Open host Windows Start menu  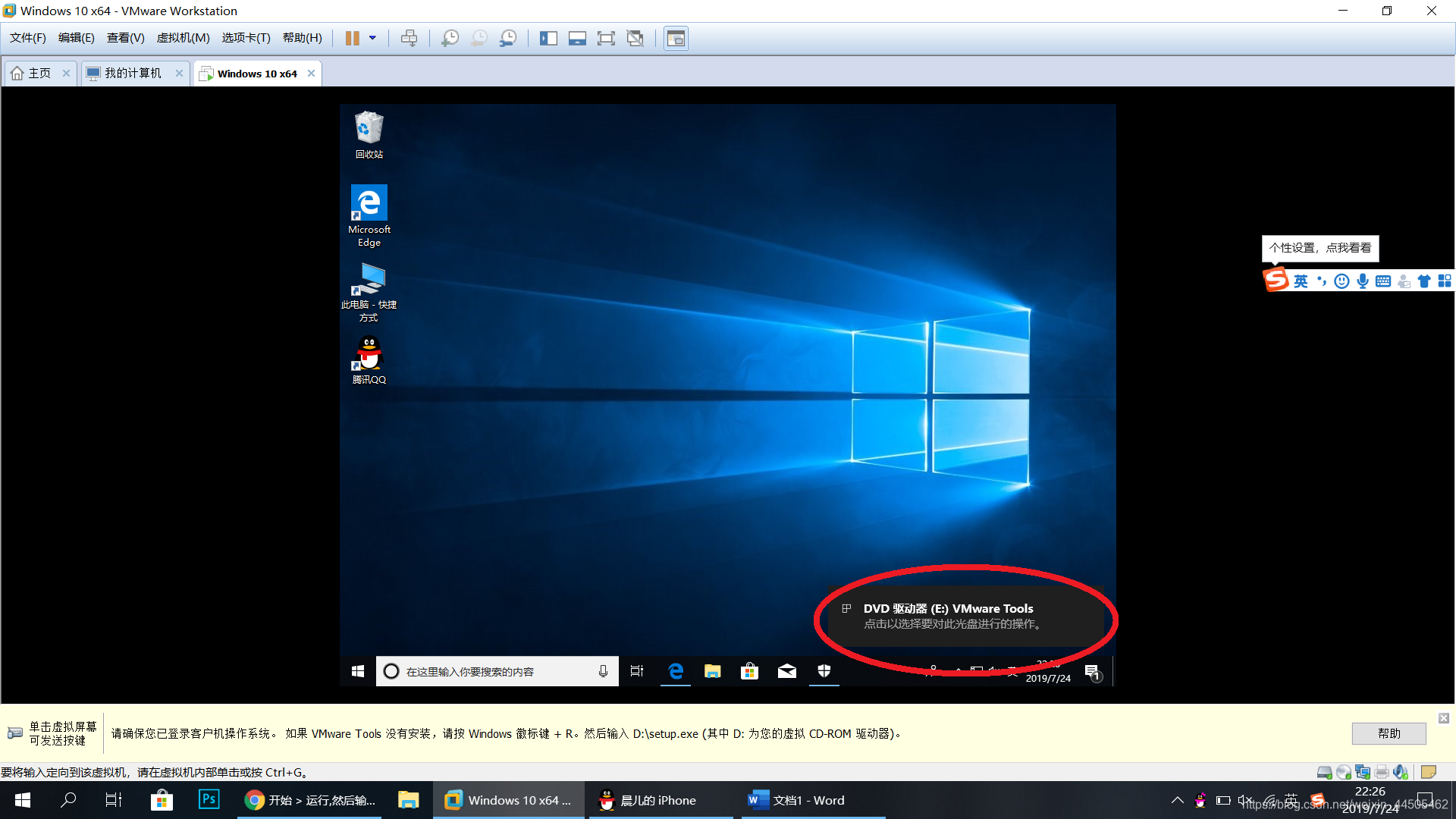(x=23, y=800)
